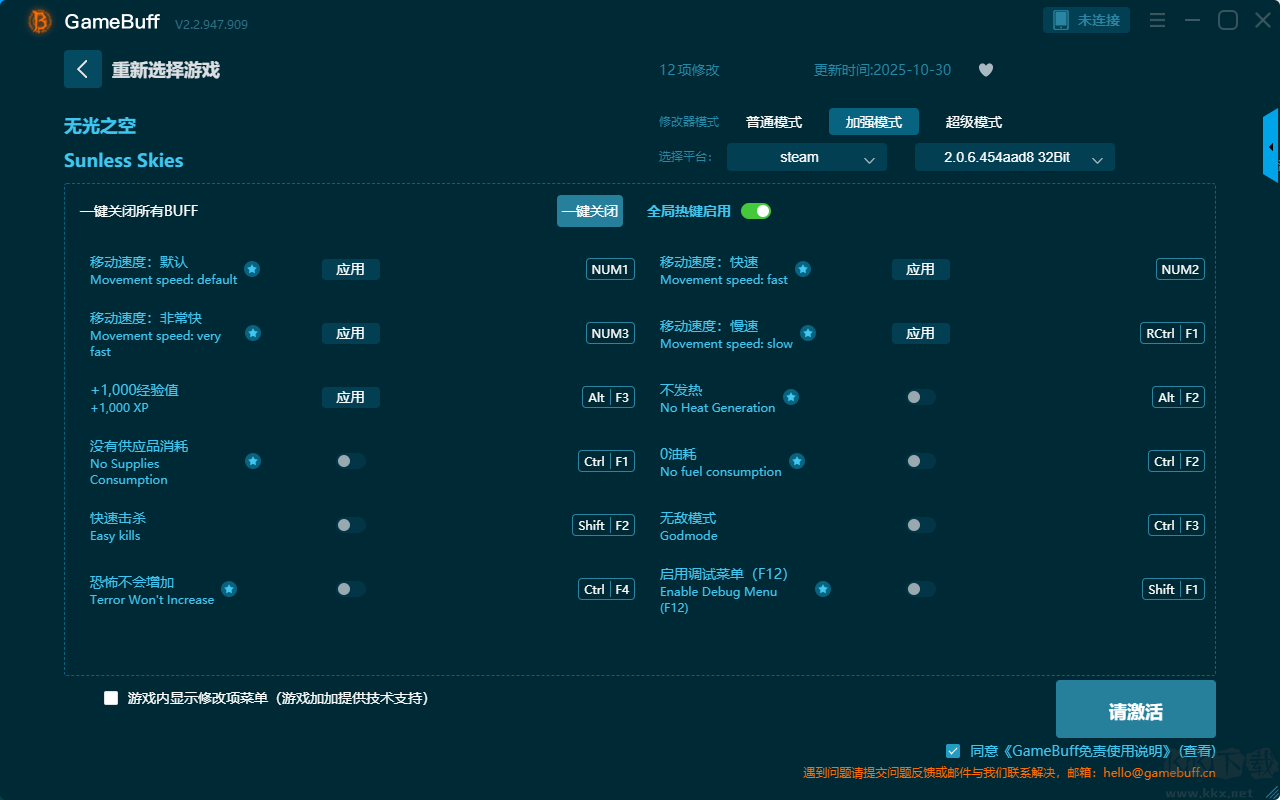Check show in-game trainer menu checkbox
This screenshot has width=1280, height=800.
pyautogui.click(x=111, y=698)
